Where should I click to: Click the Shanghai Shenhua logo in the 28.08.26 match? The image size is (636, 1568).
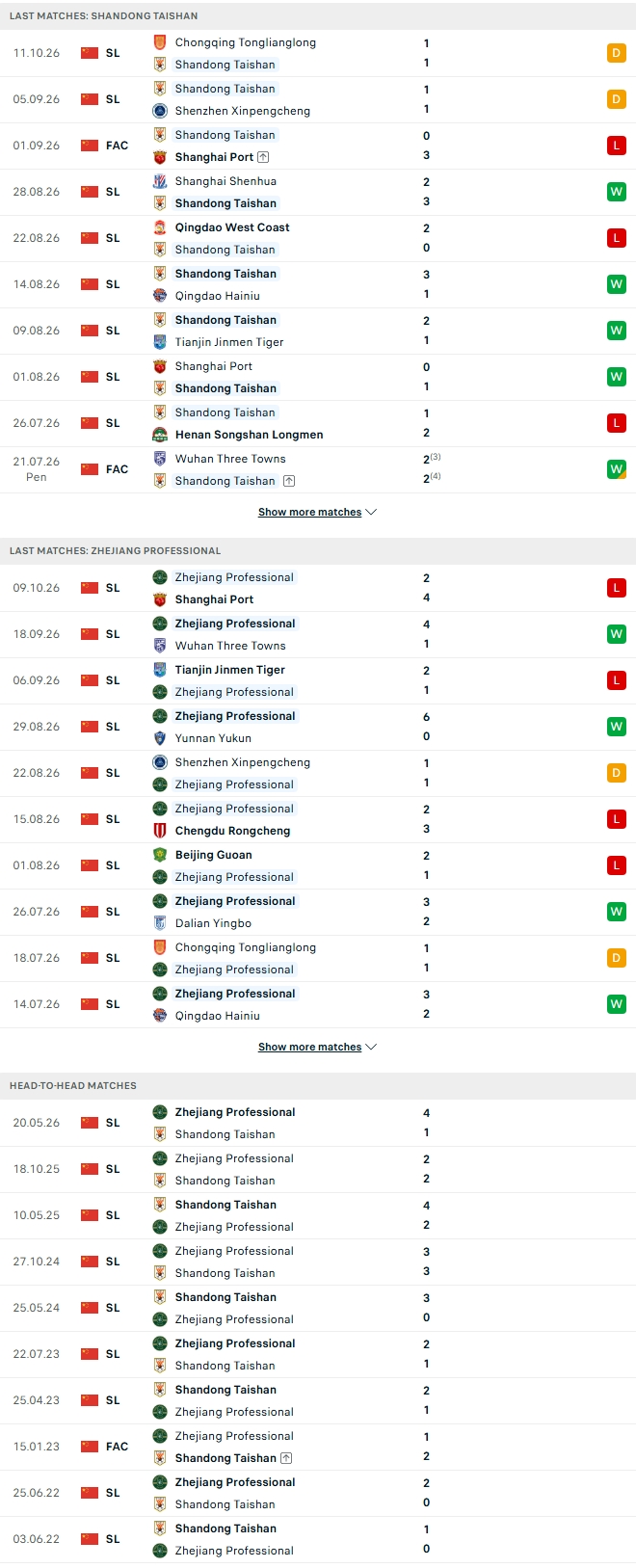(x=160, y=181)
